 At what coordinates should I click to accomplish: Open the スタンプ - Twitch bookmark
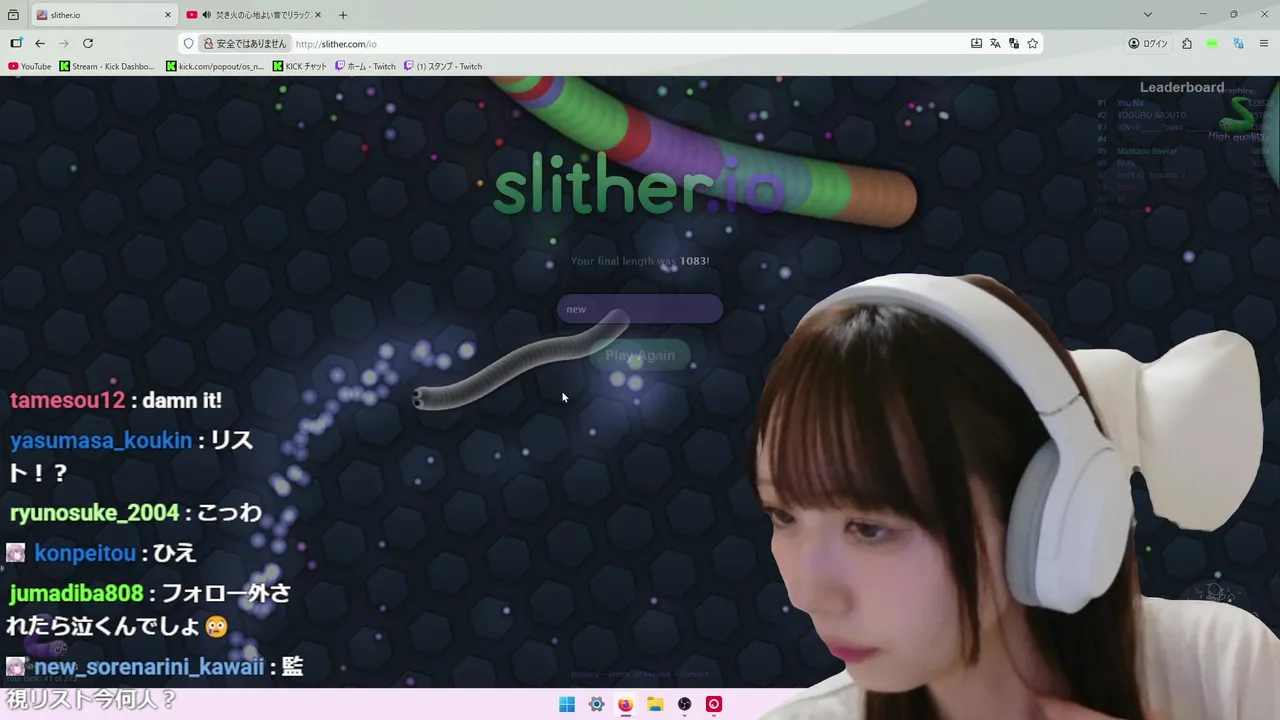(443, 66)
